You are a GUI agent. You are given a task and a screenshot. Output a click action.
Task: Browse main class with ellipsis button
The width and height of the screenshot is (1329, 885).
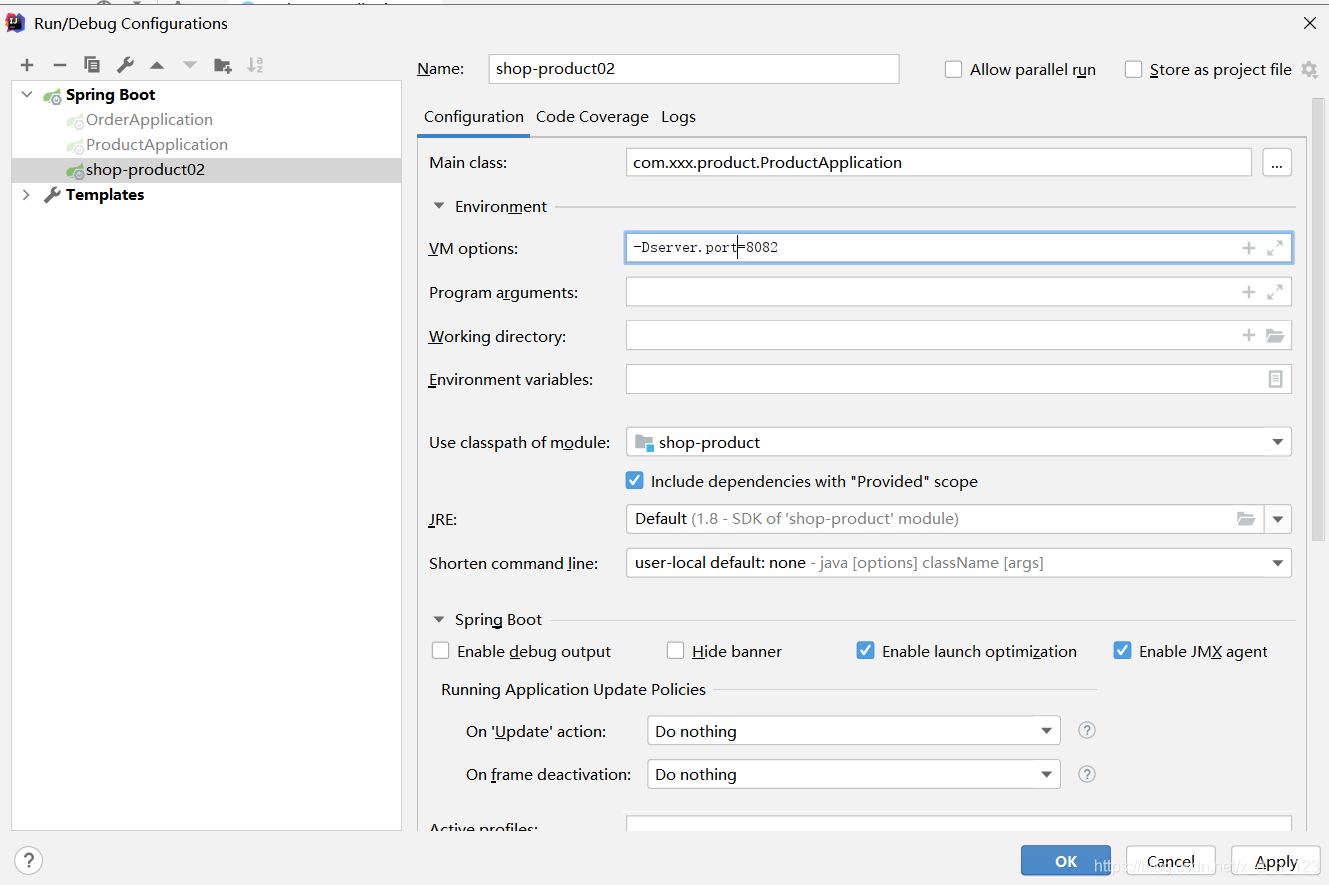(1277, 162)
